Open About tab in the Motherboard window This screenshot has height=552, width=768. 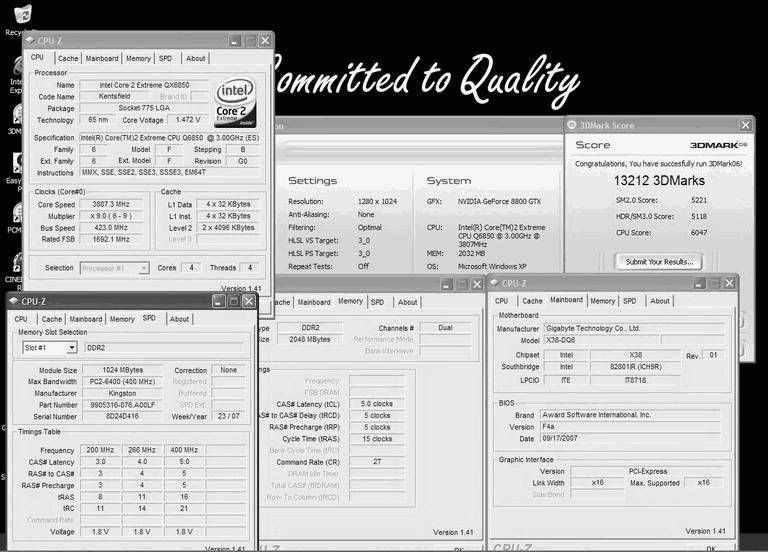pyautogui.click(x=660, y=301)
